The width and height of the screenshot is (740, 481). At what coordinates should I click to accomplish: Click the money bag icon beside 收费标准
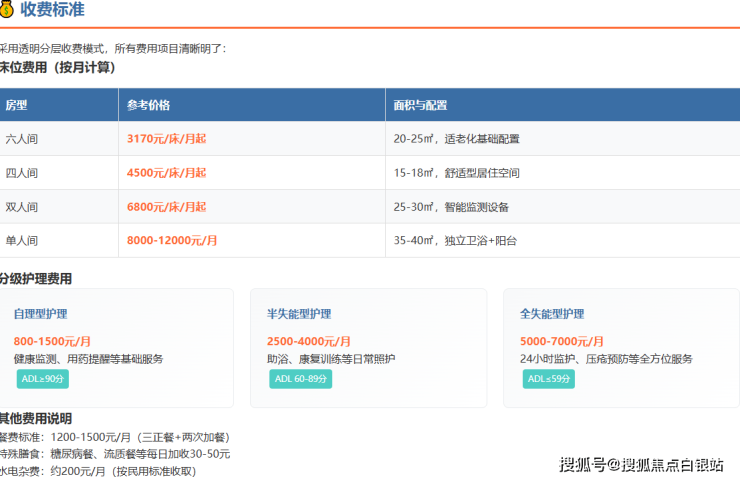[x=7, y=10]
